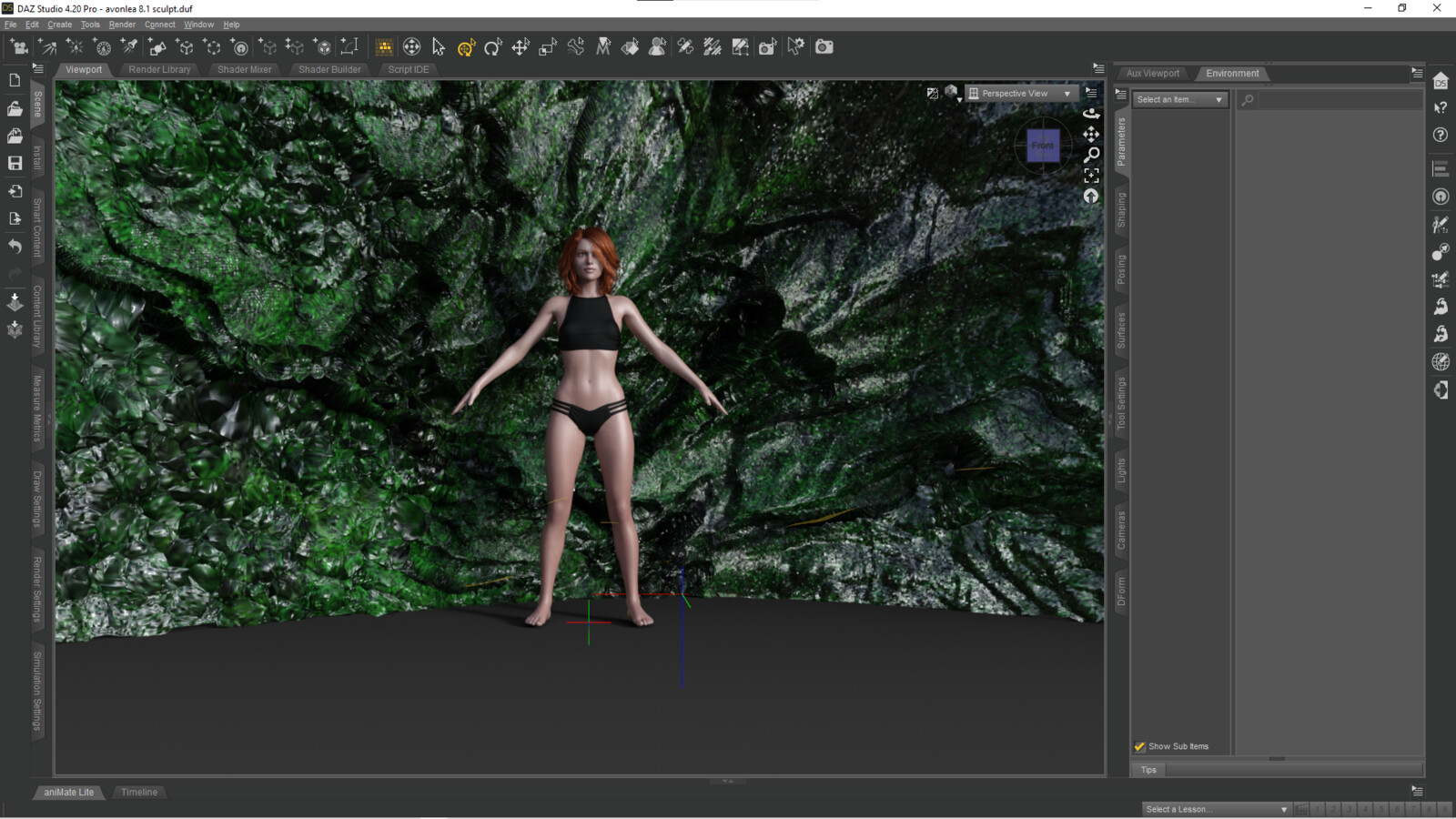This screenshot has height=819, width=1456.
Task: Open the Render menu
Action: click(122, 25)
